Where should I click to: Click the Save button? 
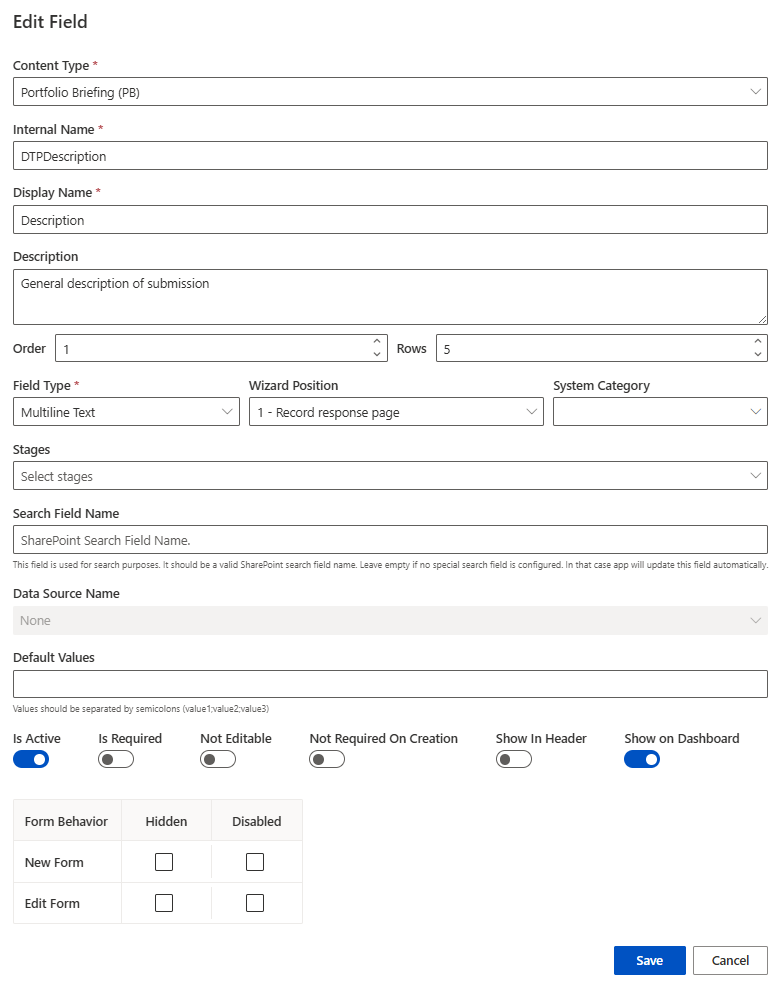(649, 960)
